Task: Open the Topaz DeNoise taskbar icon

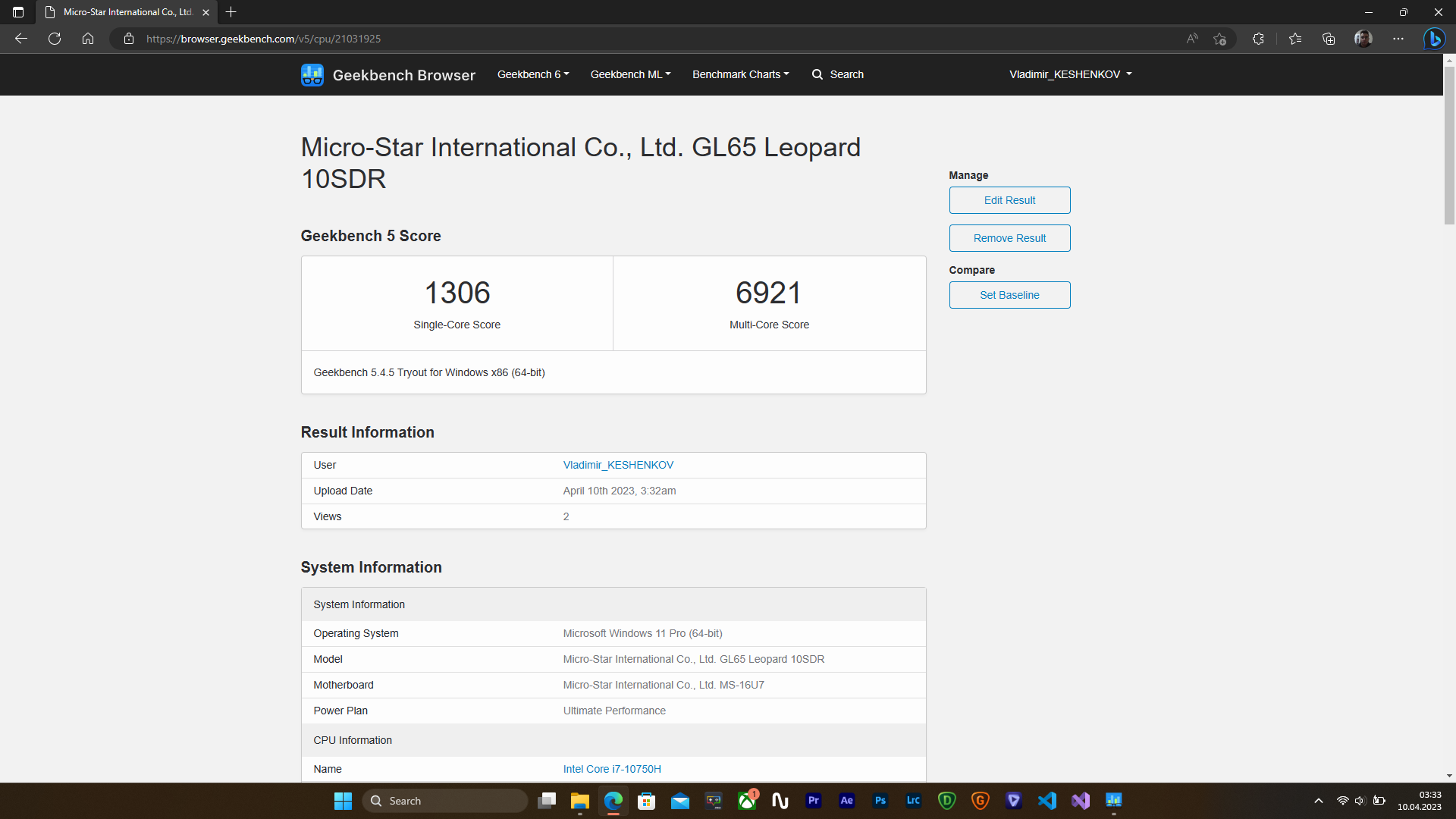Action: 947,801
